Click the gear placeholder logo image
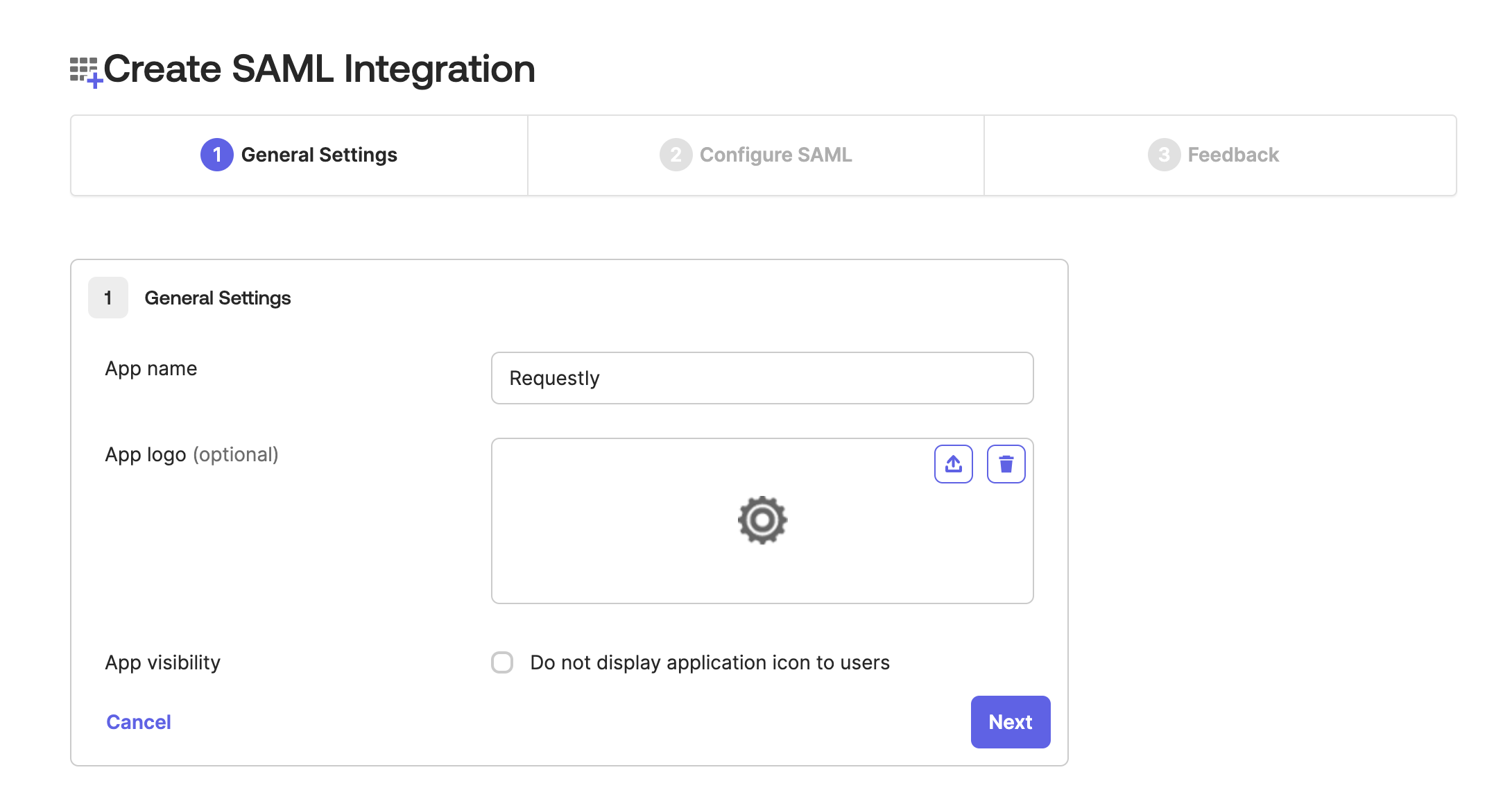1512x806 pixels. [762, 520]
